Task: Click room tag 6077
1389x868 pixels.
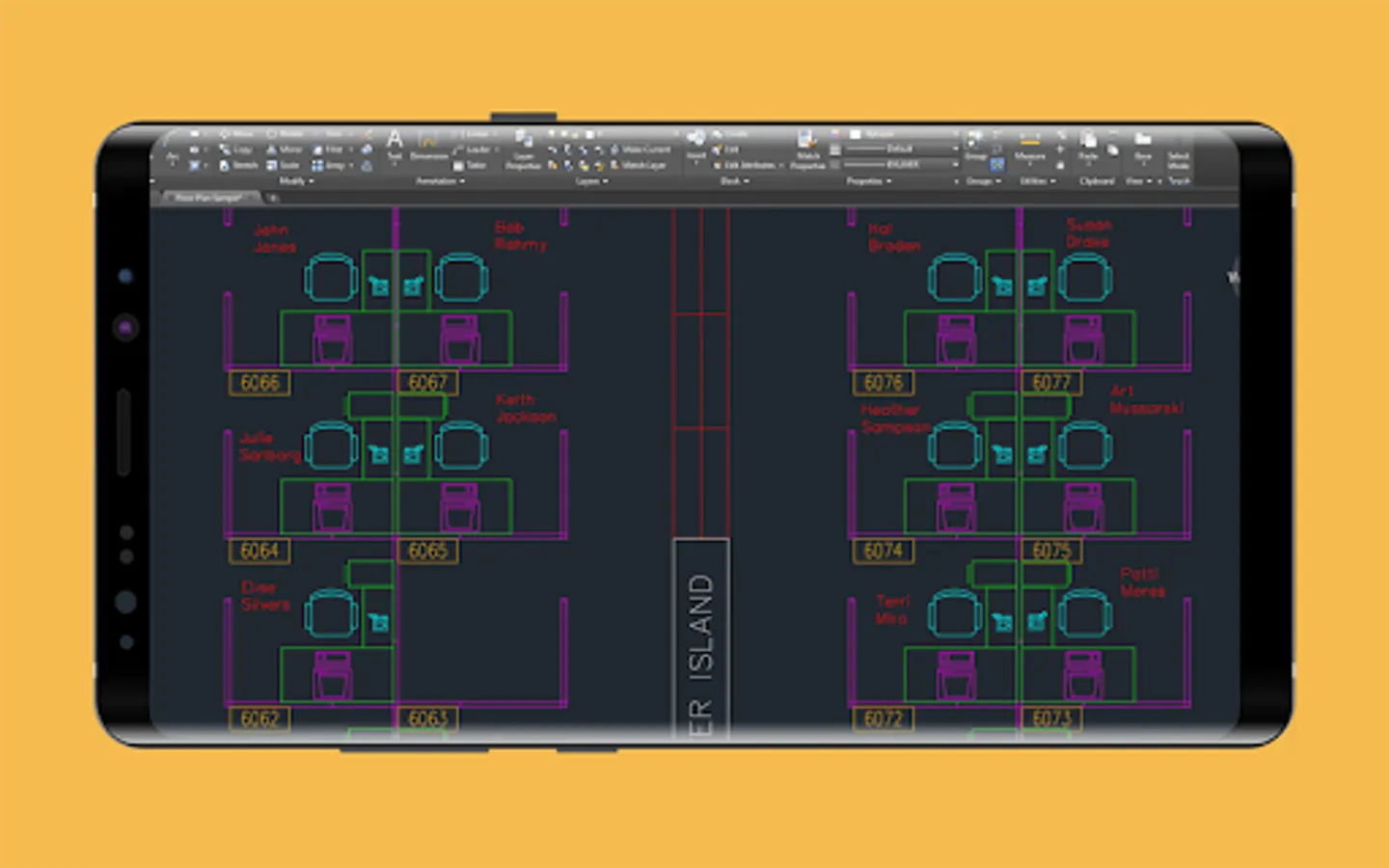Action: [1051, 383]
